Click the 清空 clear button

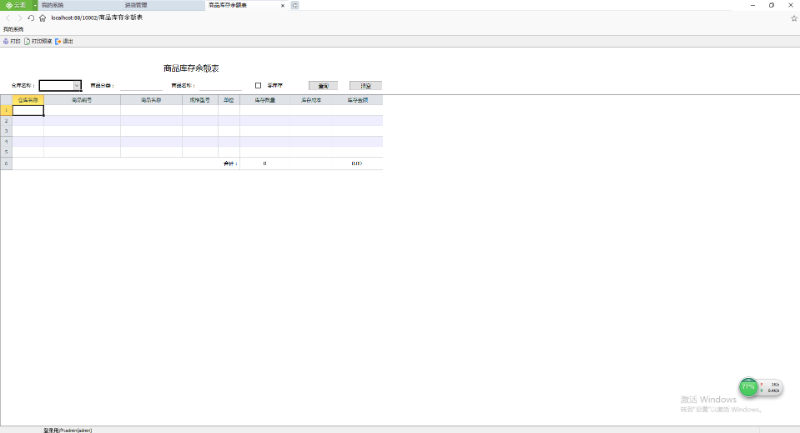[365, 85]
